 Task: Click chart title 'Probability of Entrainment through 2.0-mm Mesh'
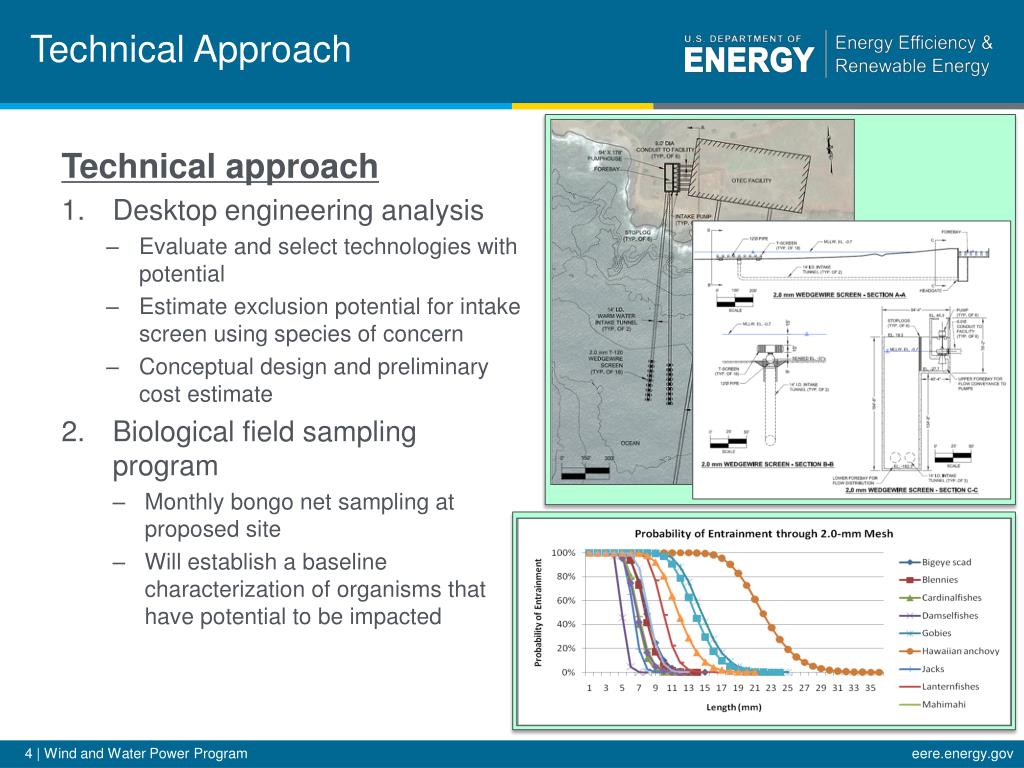(x=763, y=534)
